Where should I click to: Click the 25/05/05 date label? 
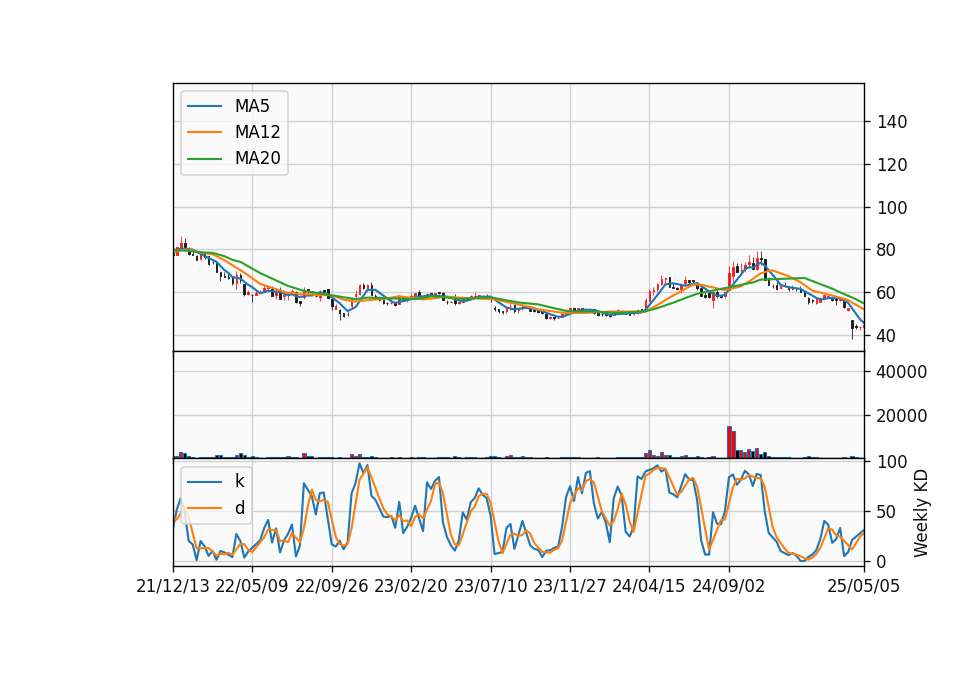coord(864,587)
